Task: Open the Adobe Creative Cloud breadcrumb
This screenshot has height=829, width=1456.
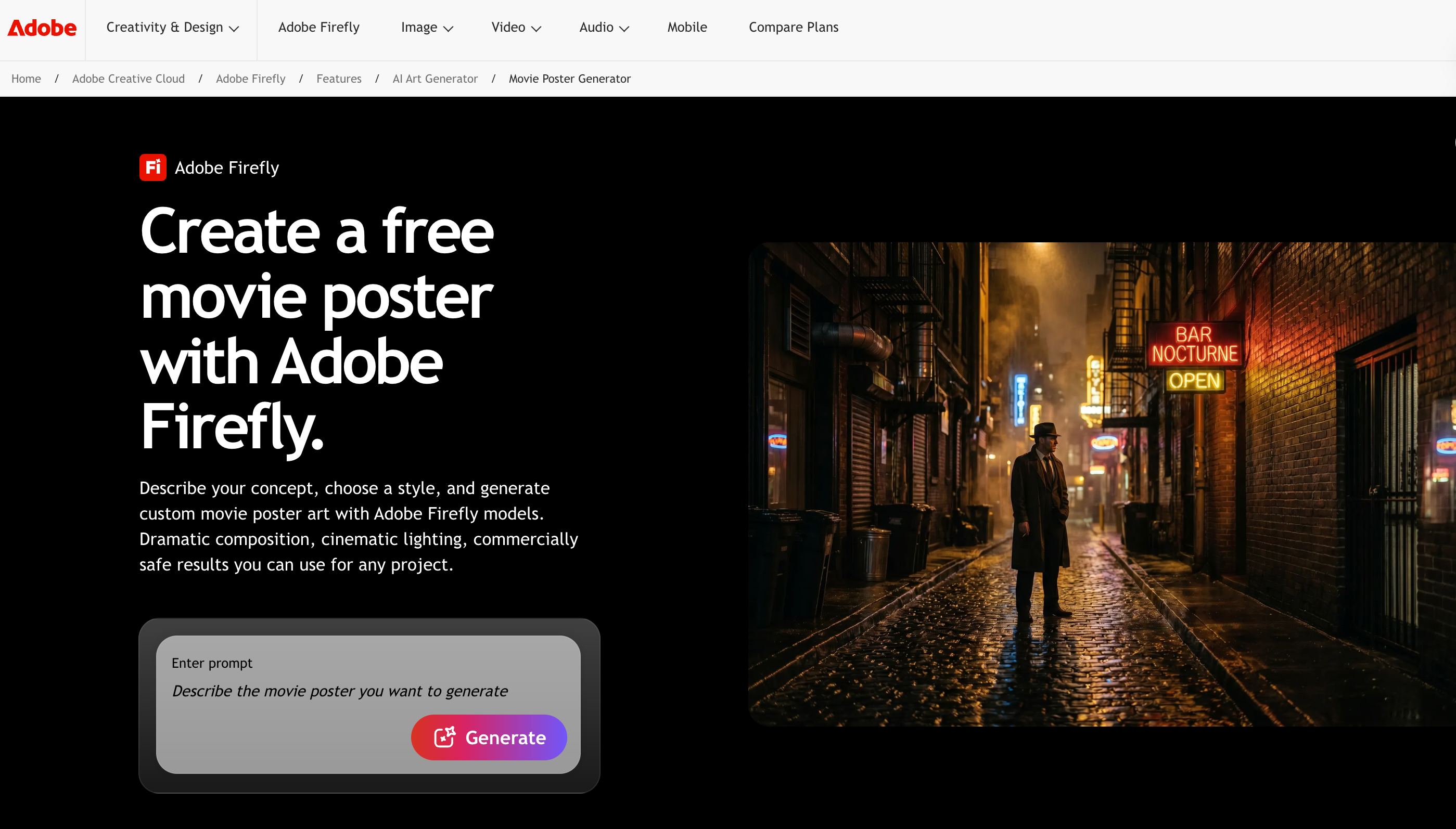Action: pyautogui.click(x=128, y=79)
